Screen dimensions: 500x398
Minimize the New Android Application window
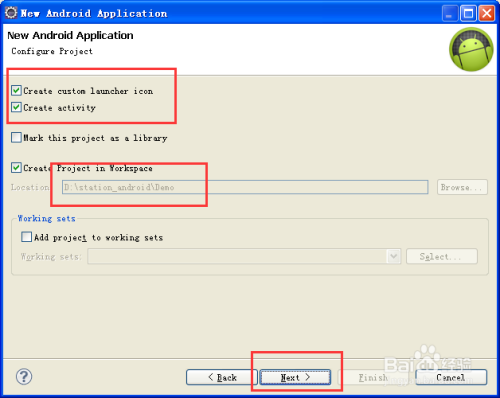(x=450, y=13)
